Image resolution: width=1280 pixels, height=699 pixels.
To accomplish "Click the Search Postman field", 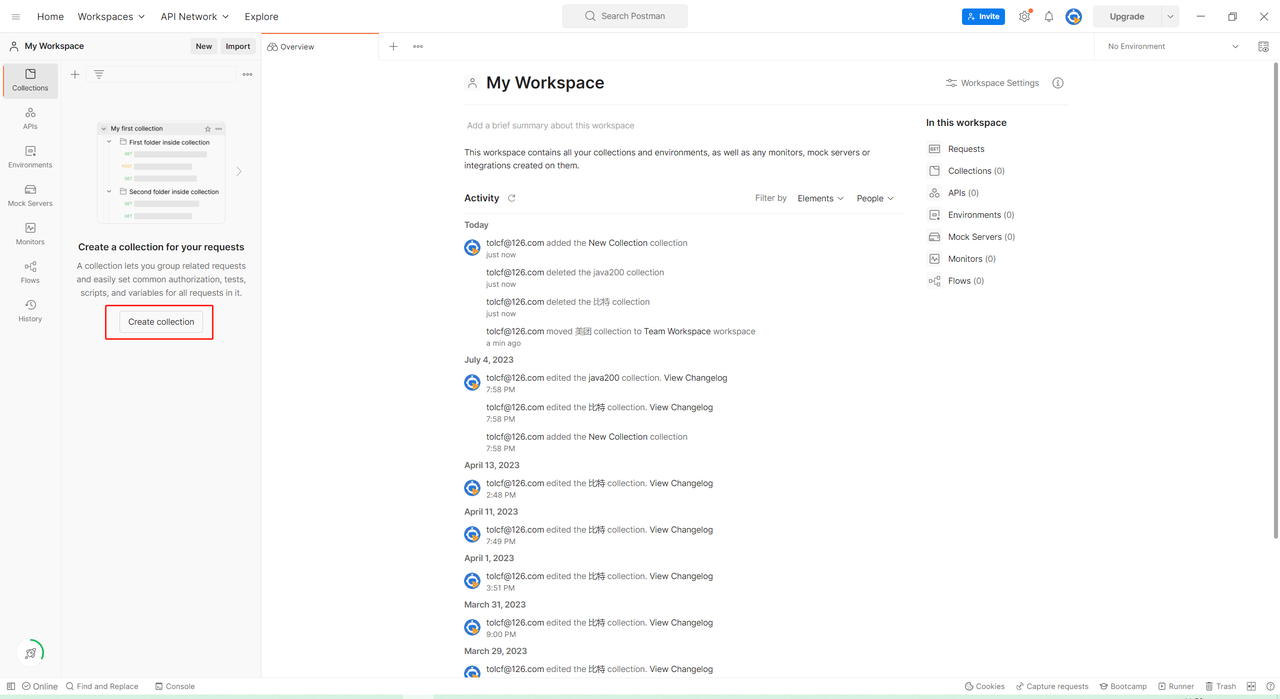I will (x=625, y=16).
